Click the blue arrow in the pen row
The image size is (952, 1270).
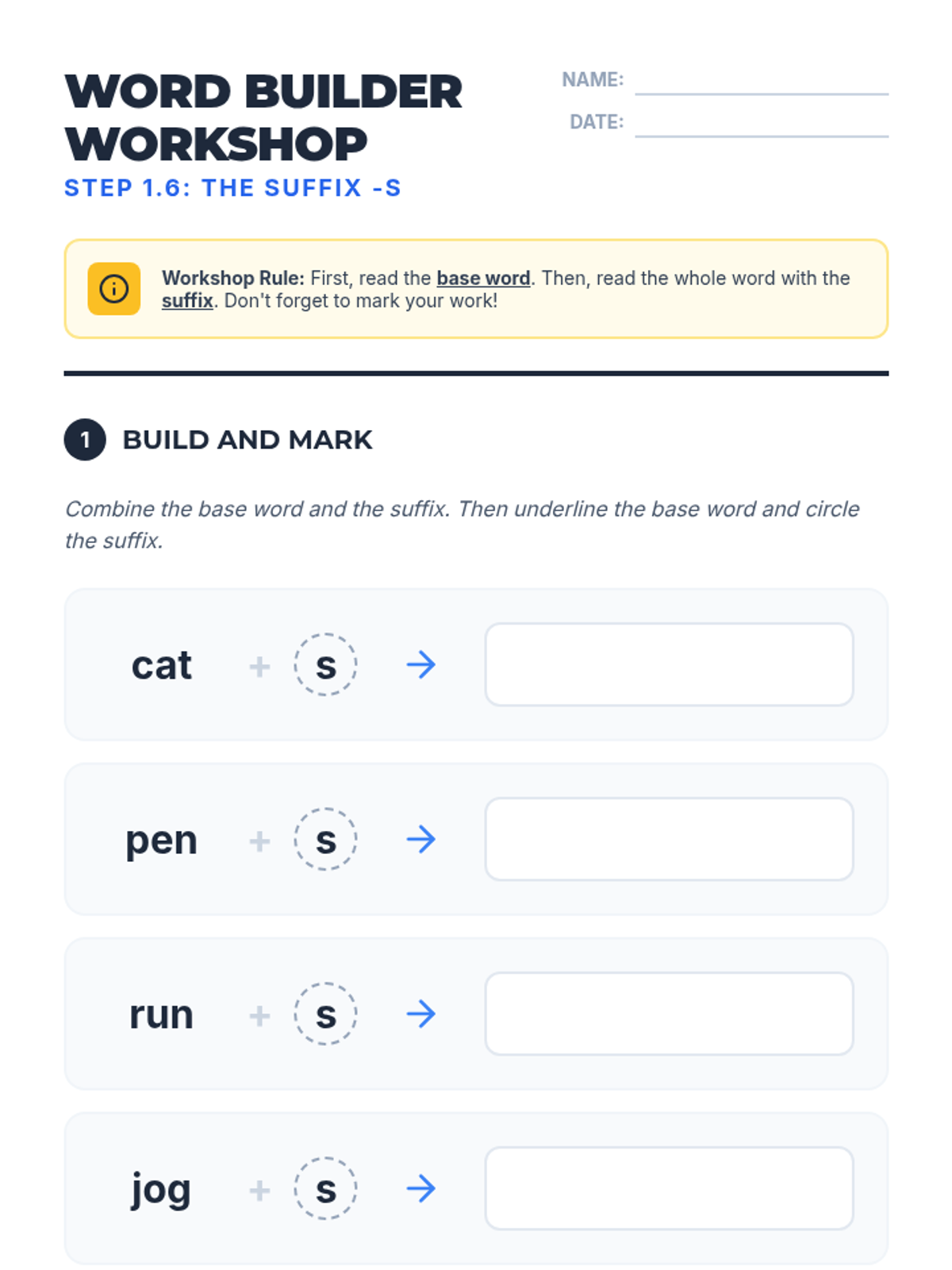(421, 840)
